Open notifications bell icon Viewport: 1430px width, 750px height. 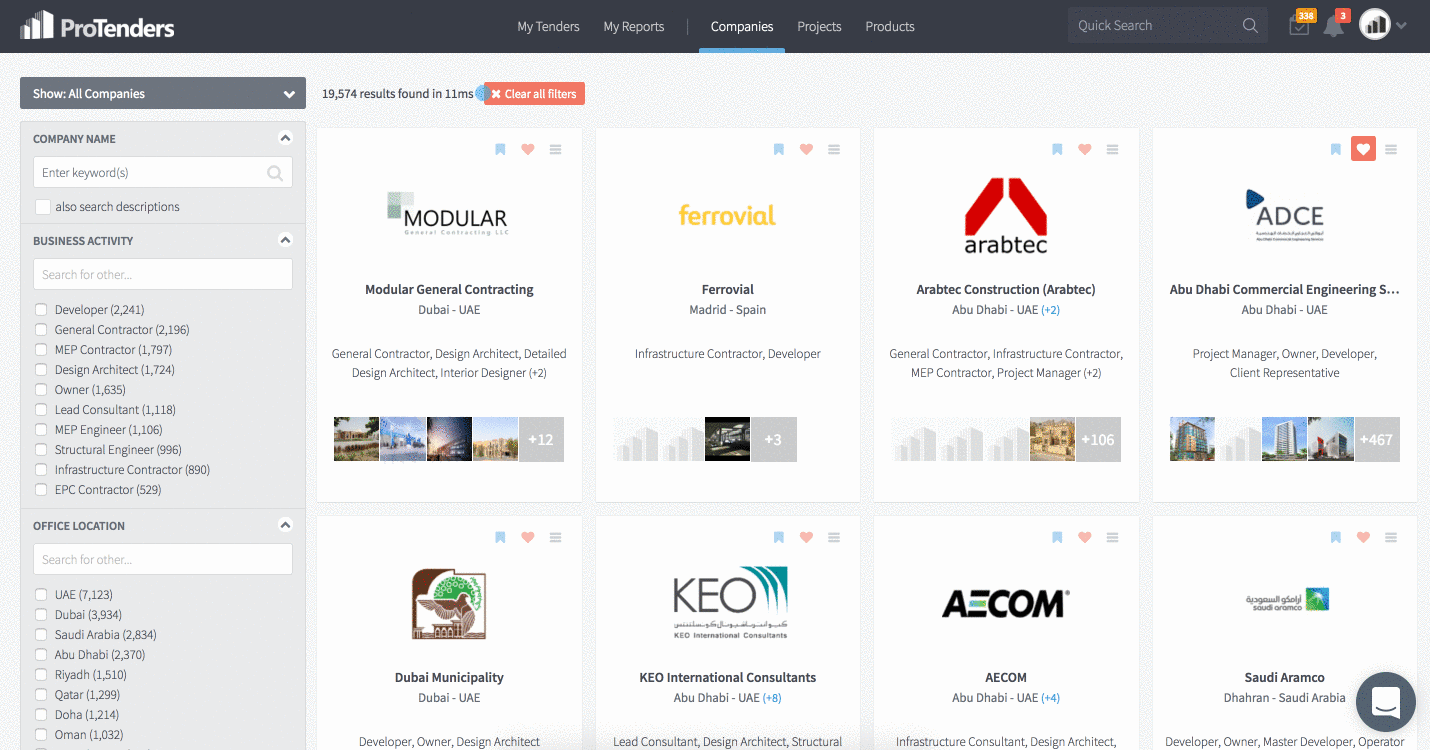point(1334,26)
